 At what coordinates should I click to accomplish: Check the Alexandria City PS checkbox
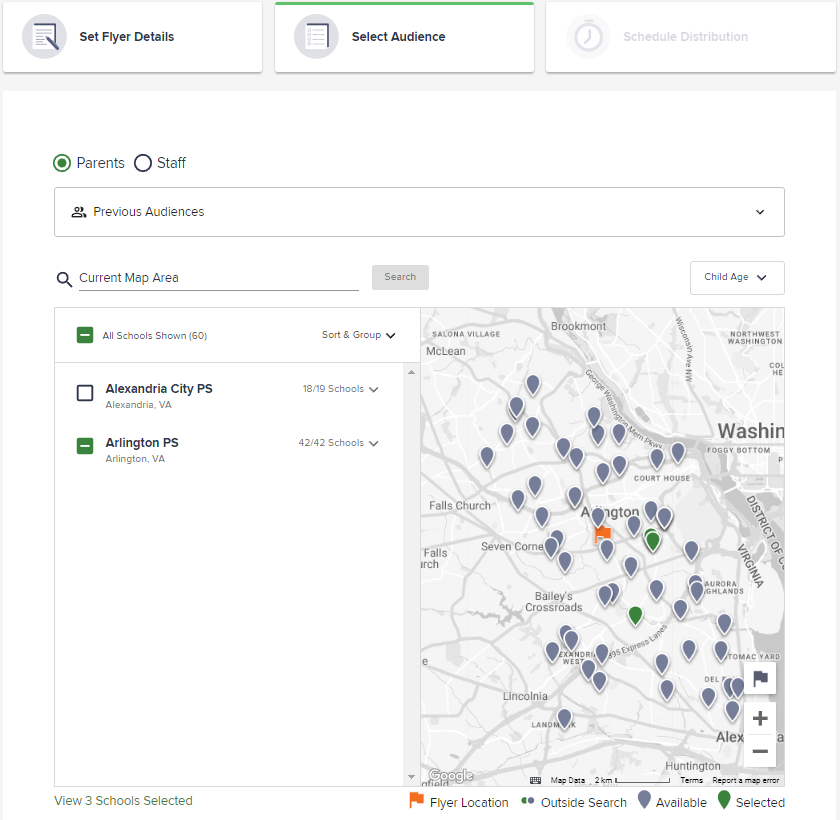[85, 393]
